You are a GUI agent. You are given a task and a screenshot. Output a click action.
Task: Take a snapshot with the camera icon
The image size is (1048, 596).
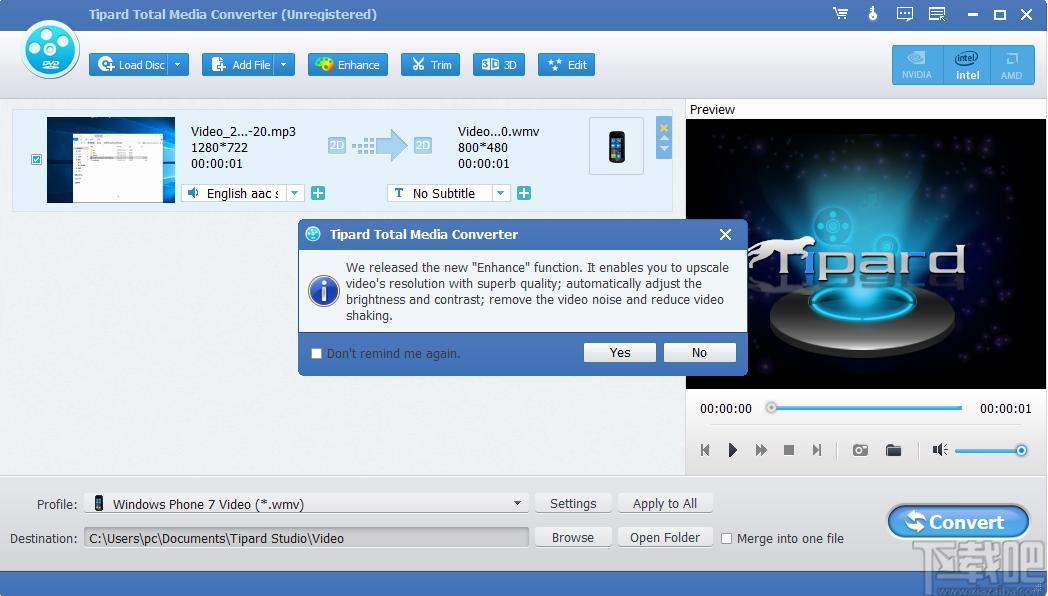pos(860,450)
